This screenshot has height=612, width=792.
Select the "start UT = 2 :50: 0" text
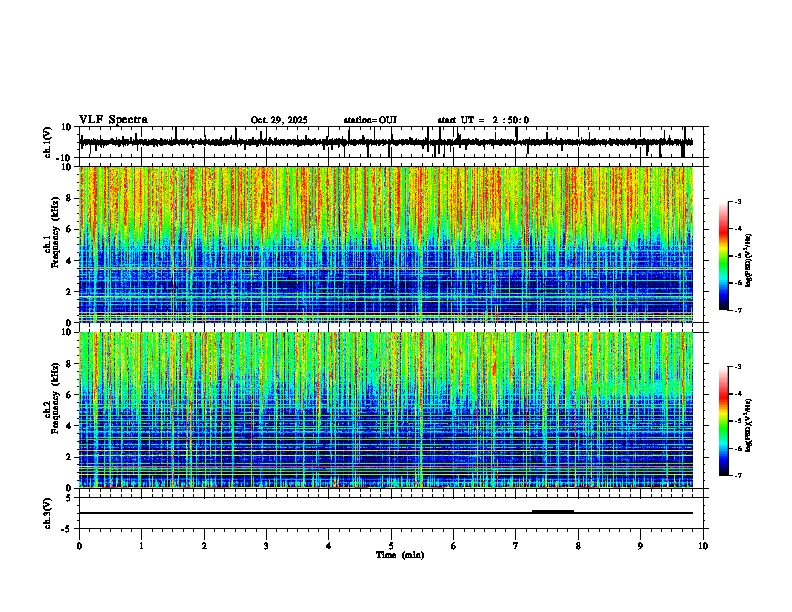[x=483, y=120]
